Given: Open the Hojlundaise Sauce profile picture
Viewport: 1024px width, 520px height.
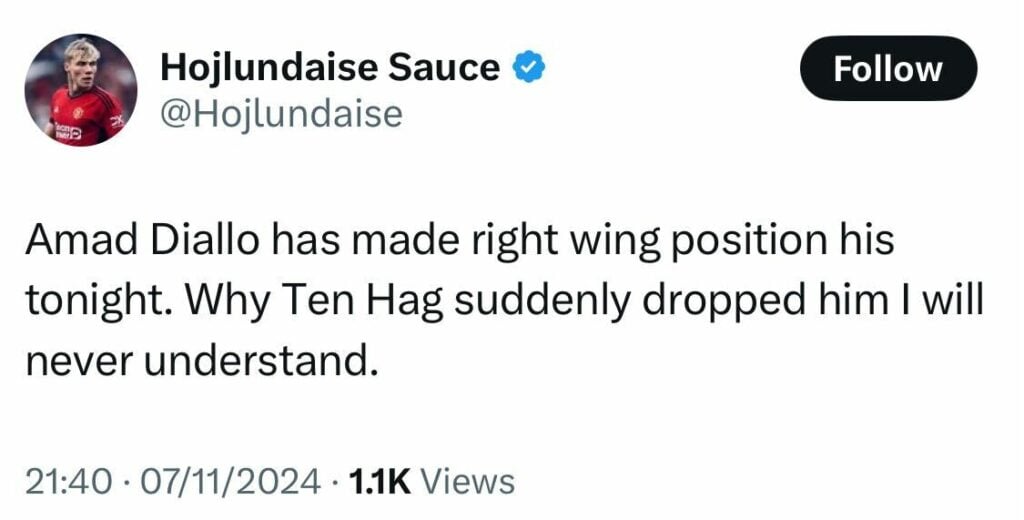Looking at the screenshot, I should click(80, 90).
